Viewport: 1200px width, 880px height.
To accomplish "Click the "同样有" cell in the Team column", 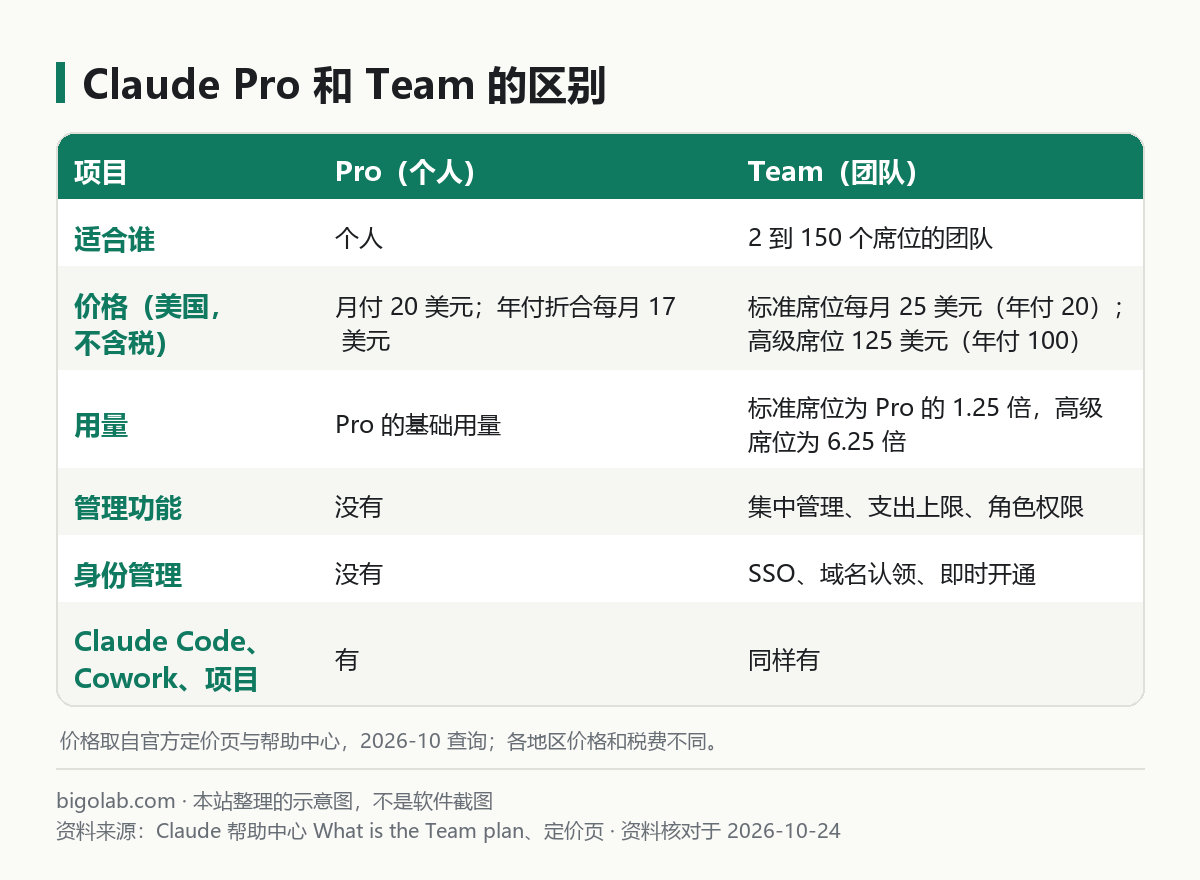I will point(784,661).
